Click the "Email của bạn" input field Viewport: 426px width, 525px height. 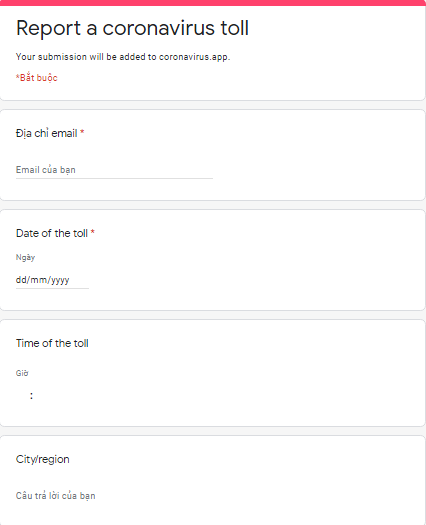(114, 170)
